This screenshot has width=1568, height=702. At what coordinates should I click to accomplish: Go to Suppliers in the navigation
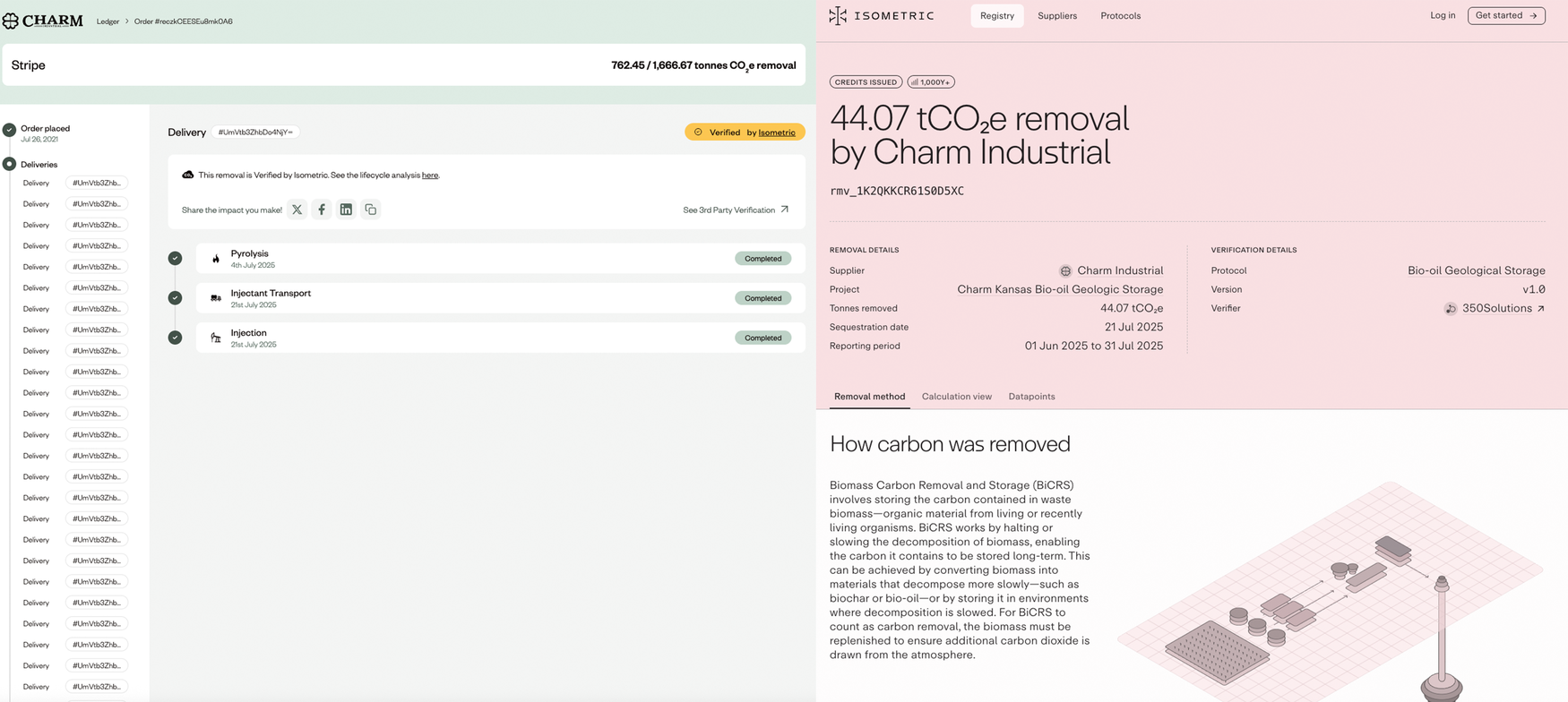(1056, 16)
